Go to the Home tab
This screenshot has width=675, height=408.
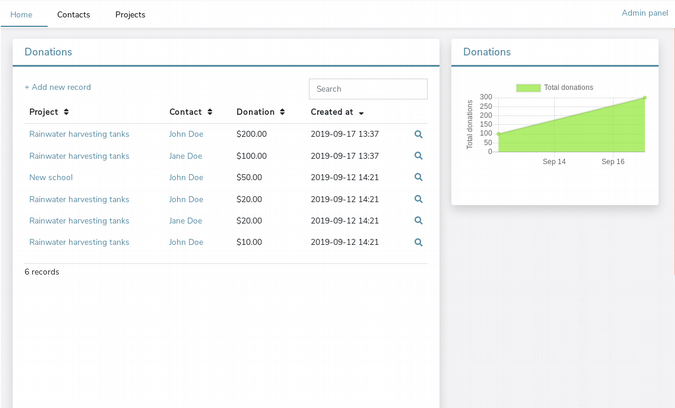(21, 15)
